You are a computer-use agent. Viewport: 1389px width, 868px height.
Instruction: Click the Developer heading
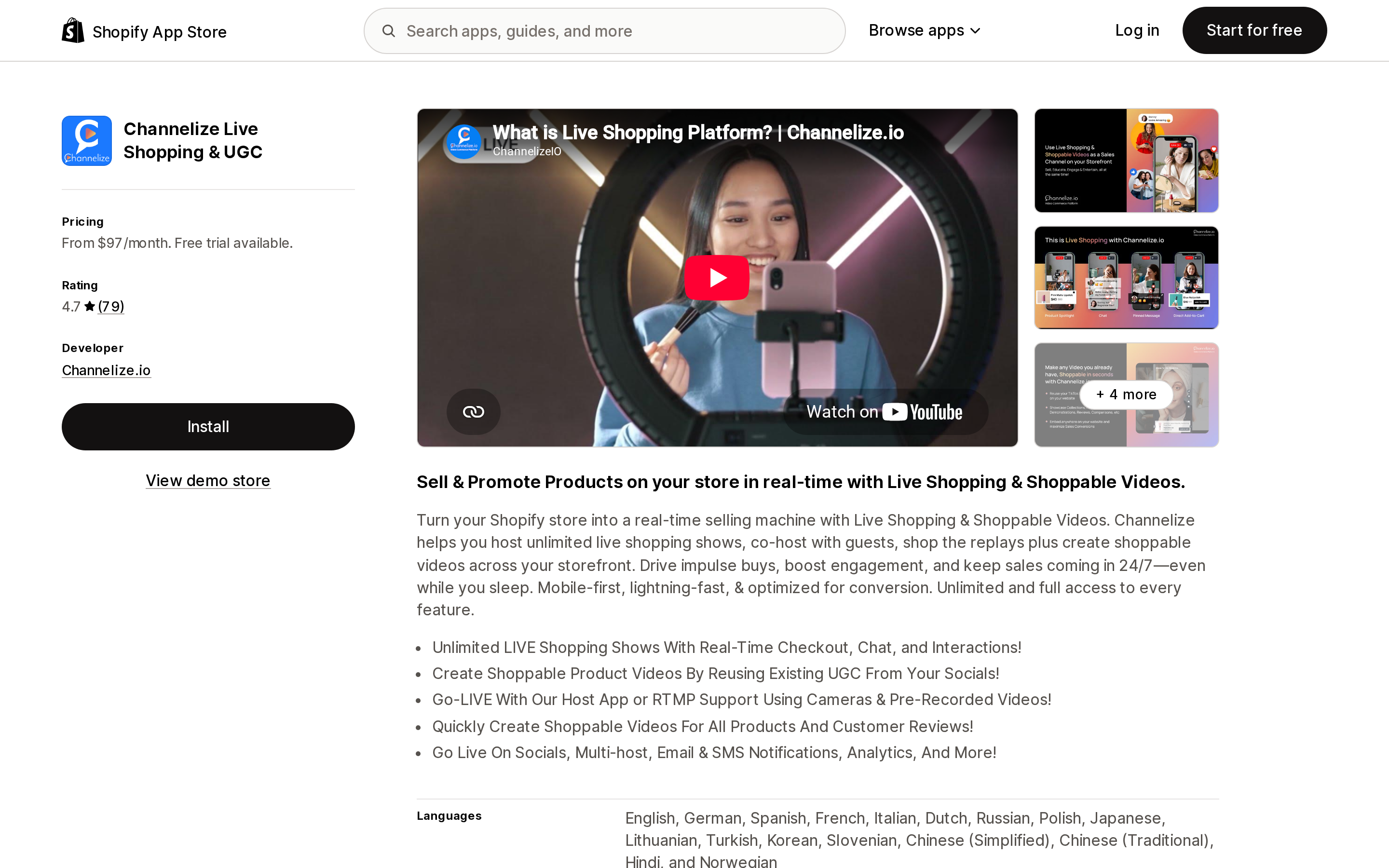[93, 348]
